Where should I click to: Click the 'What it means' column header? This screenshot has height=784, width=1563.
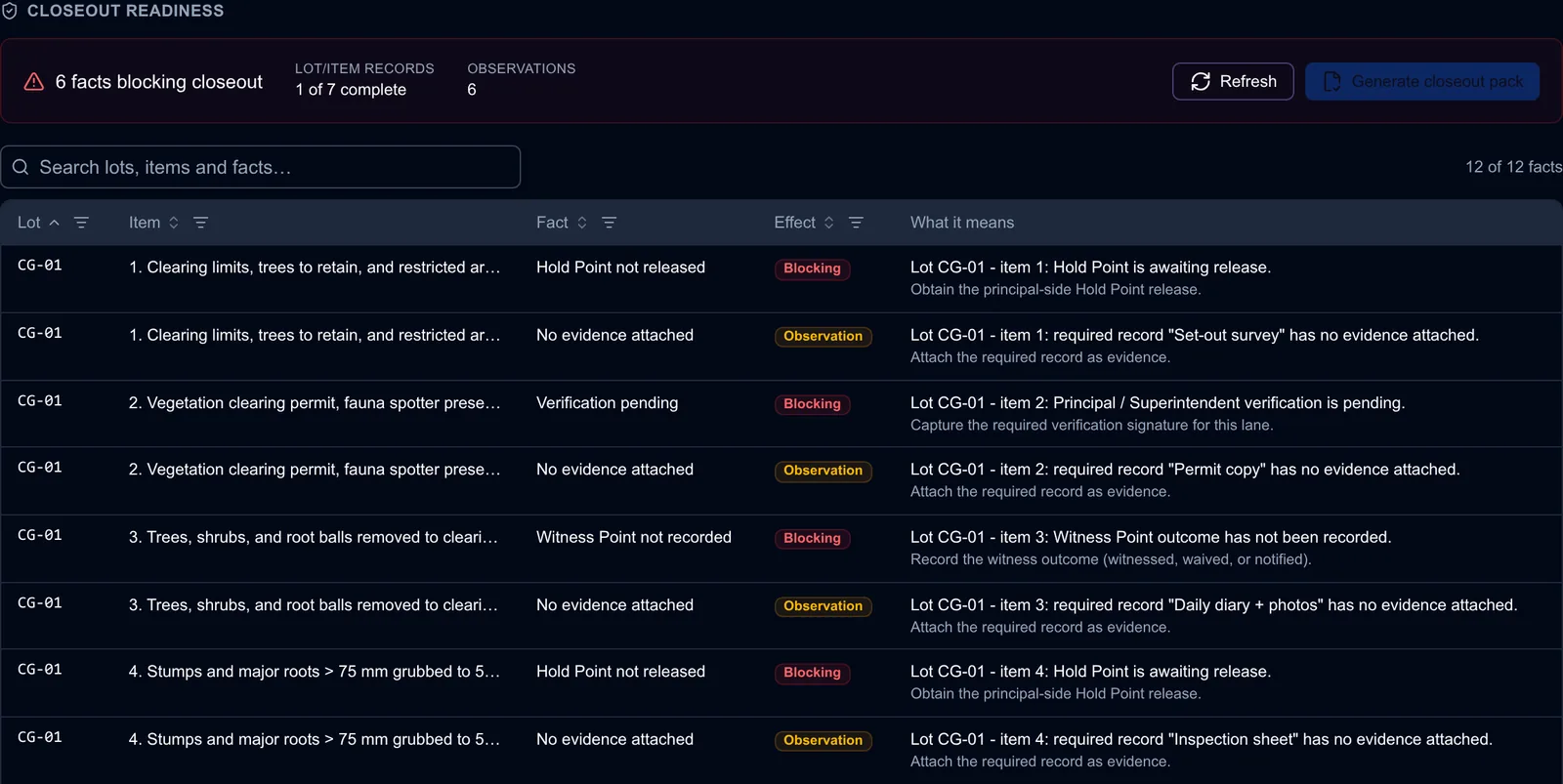pyautogui.click(x=962, y=223)
